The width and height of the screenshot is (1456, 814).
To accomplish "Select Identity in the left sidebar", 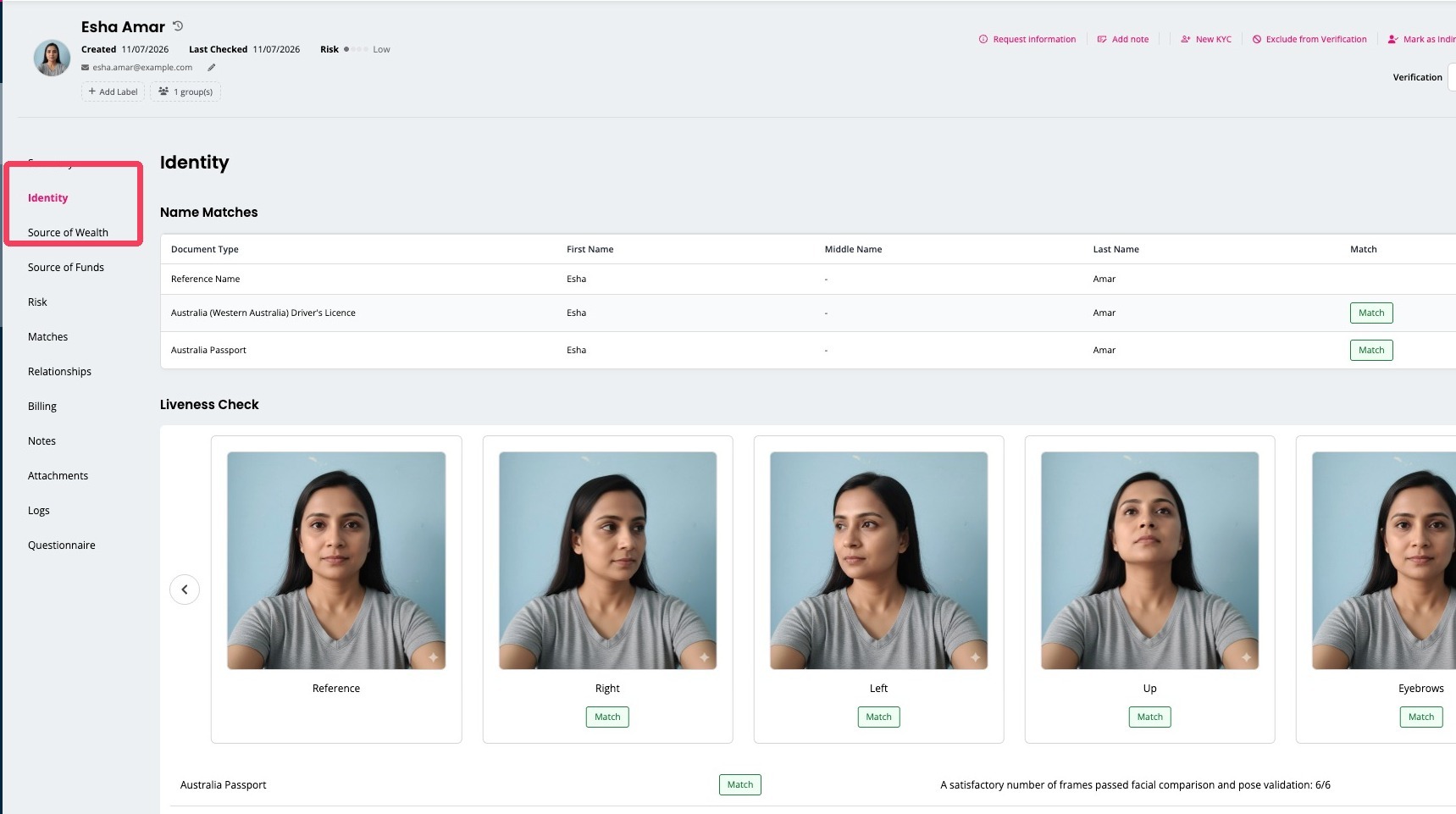I will (47, 198).
